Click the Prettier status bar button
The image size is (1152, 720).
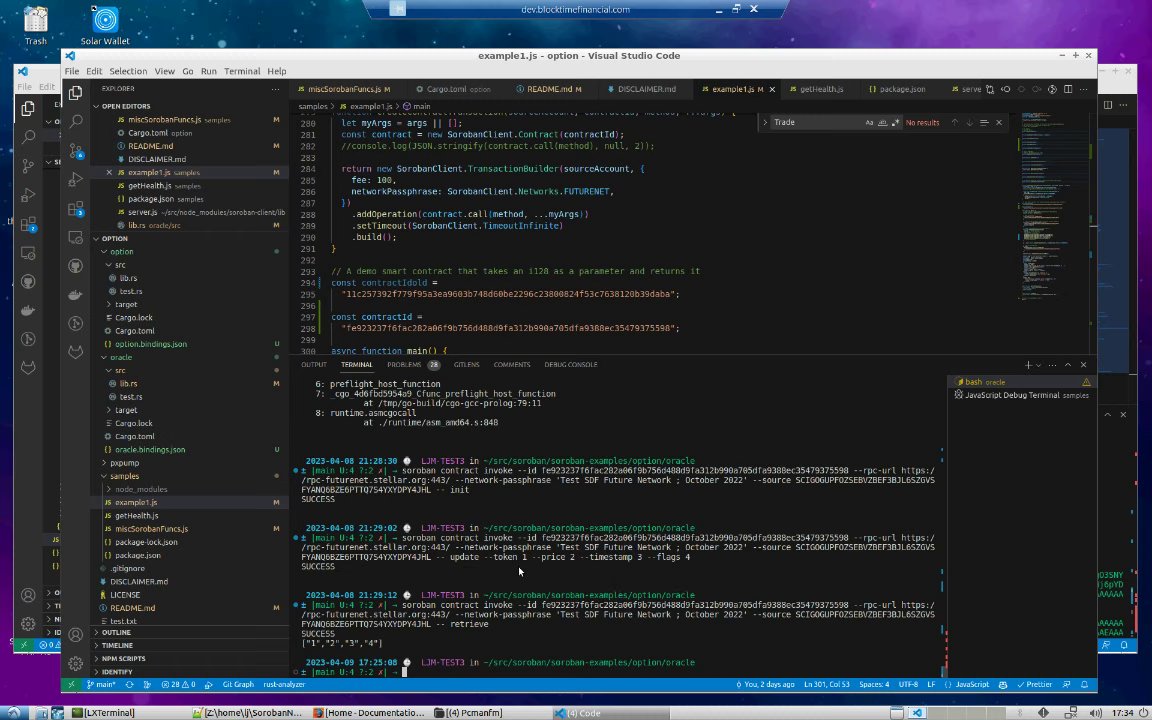(1035, 685)
